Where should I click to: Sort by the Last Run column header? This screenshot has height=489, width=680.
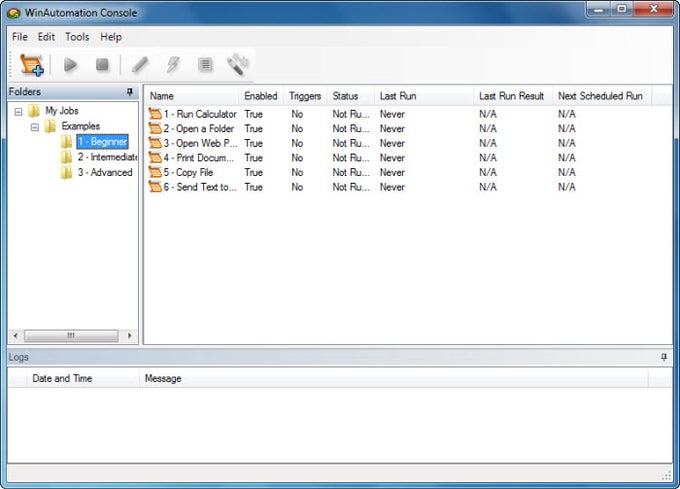coord(424,96)
